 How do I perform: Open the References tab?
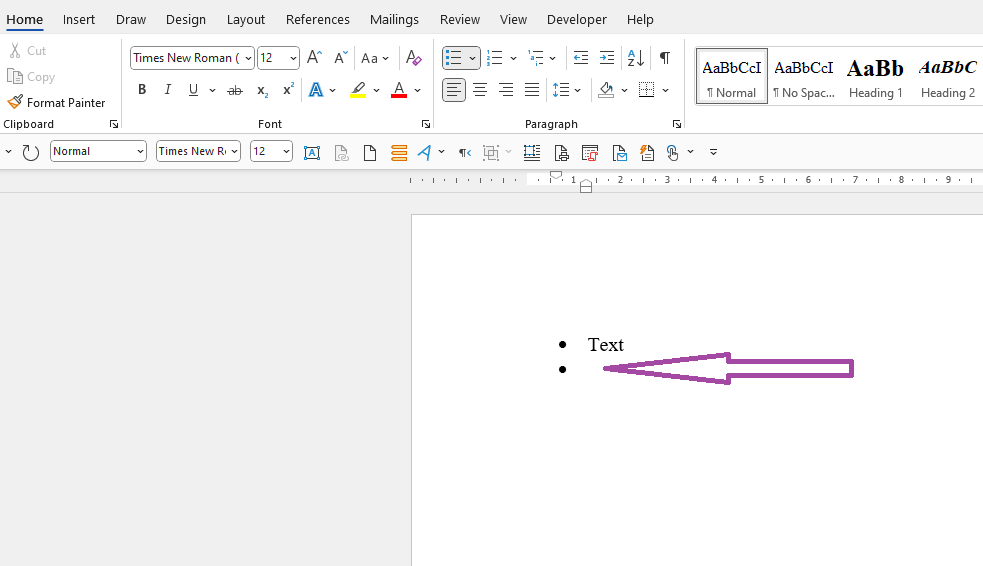317,19
